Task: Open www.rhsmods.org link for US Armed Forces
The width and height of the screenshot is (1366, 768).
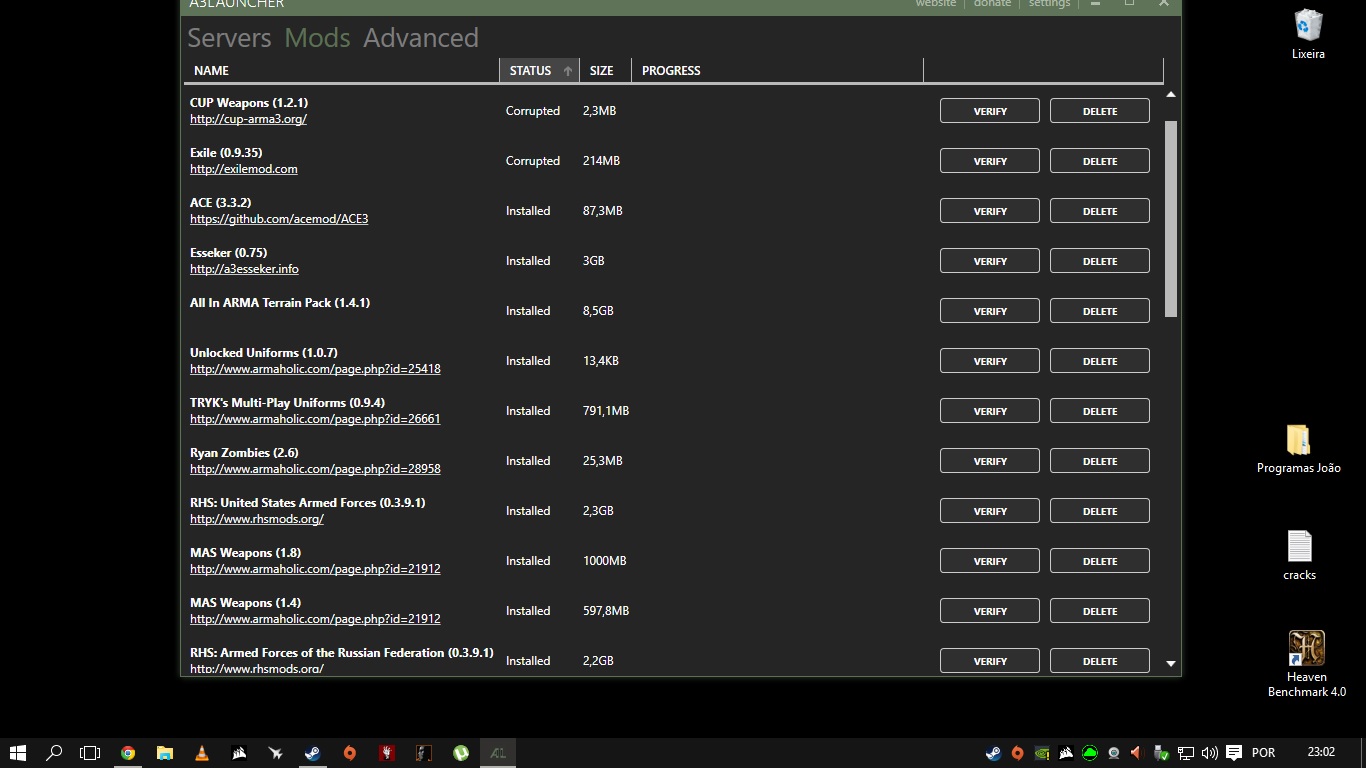Action: click(257, 519)
